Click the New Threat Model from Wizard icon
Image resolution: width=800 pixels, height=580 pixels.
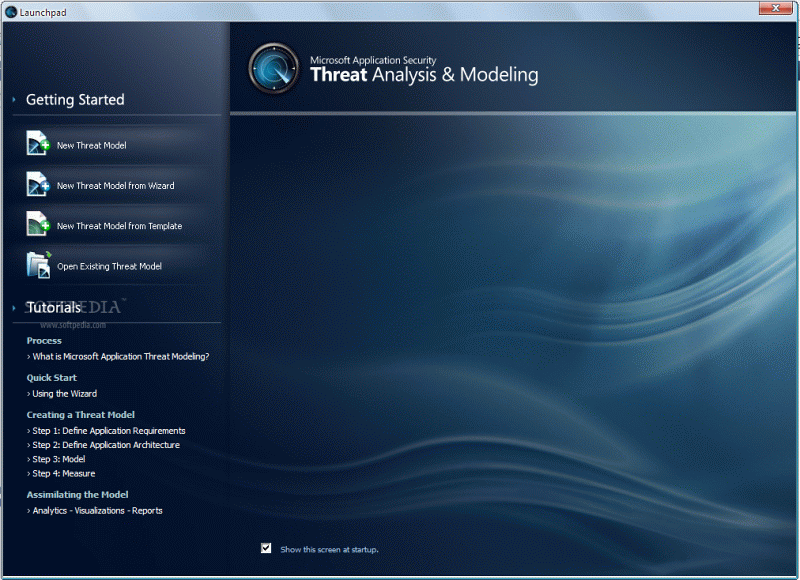[x=38, y=184]
